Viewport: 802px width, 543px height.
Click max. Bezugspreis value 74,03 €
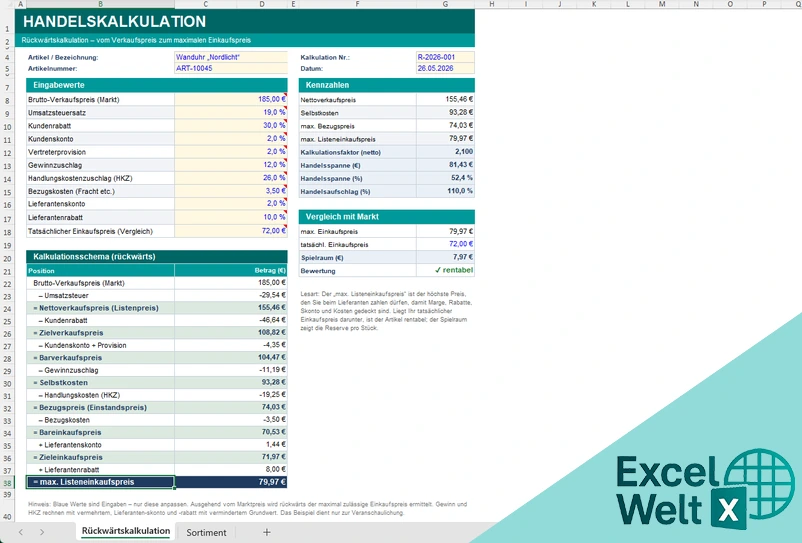(x=445, y=125)
